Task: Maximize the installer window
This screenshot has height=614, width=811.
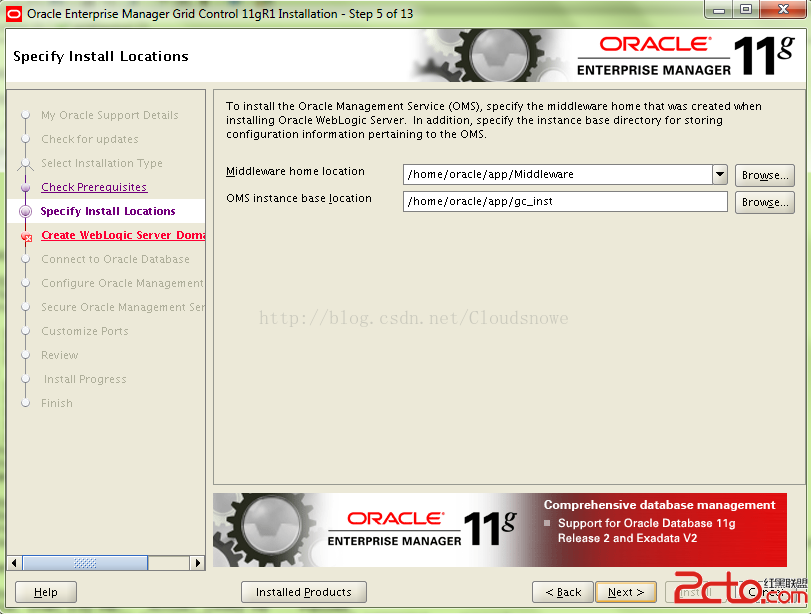Action: click(746, 9)
